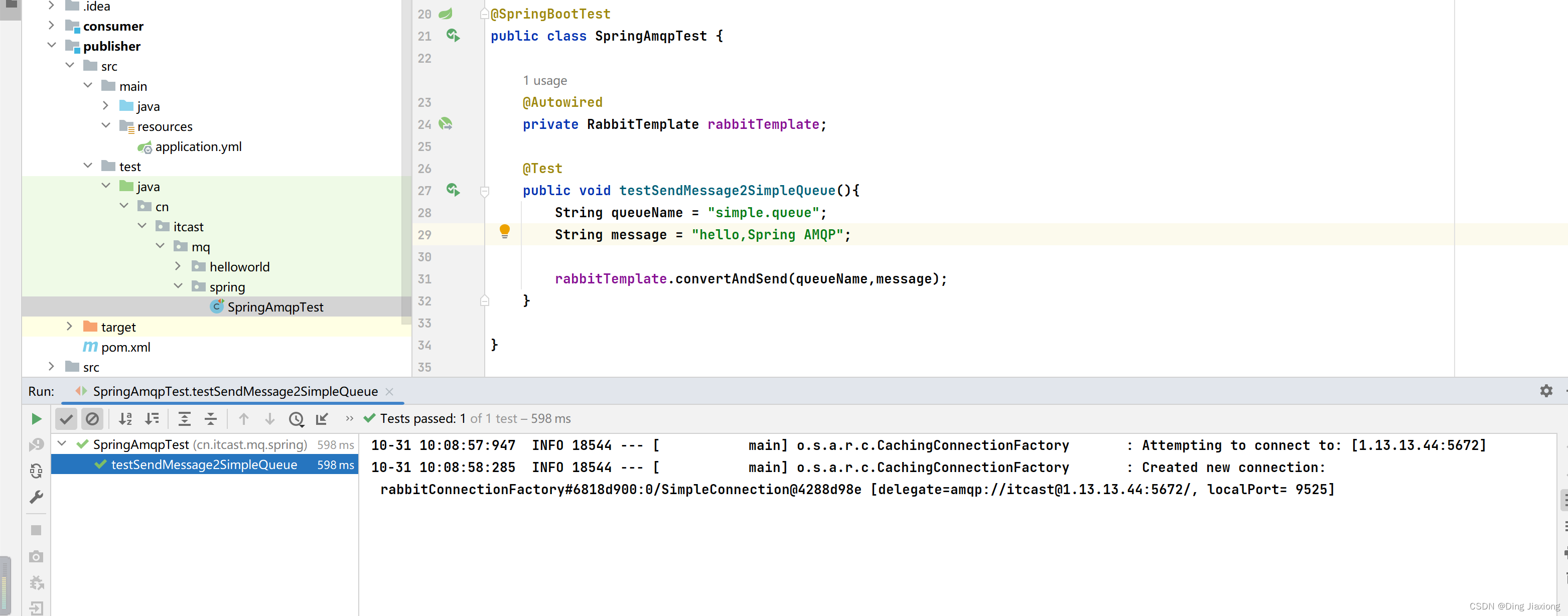The width and height of the screenshot is (1568, 616).
Task: Expand the .idea folder
Action: pyautogui.click(x=52, y=6)
